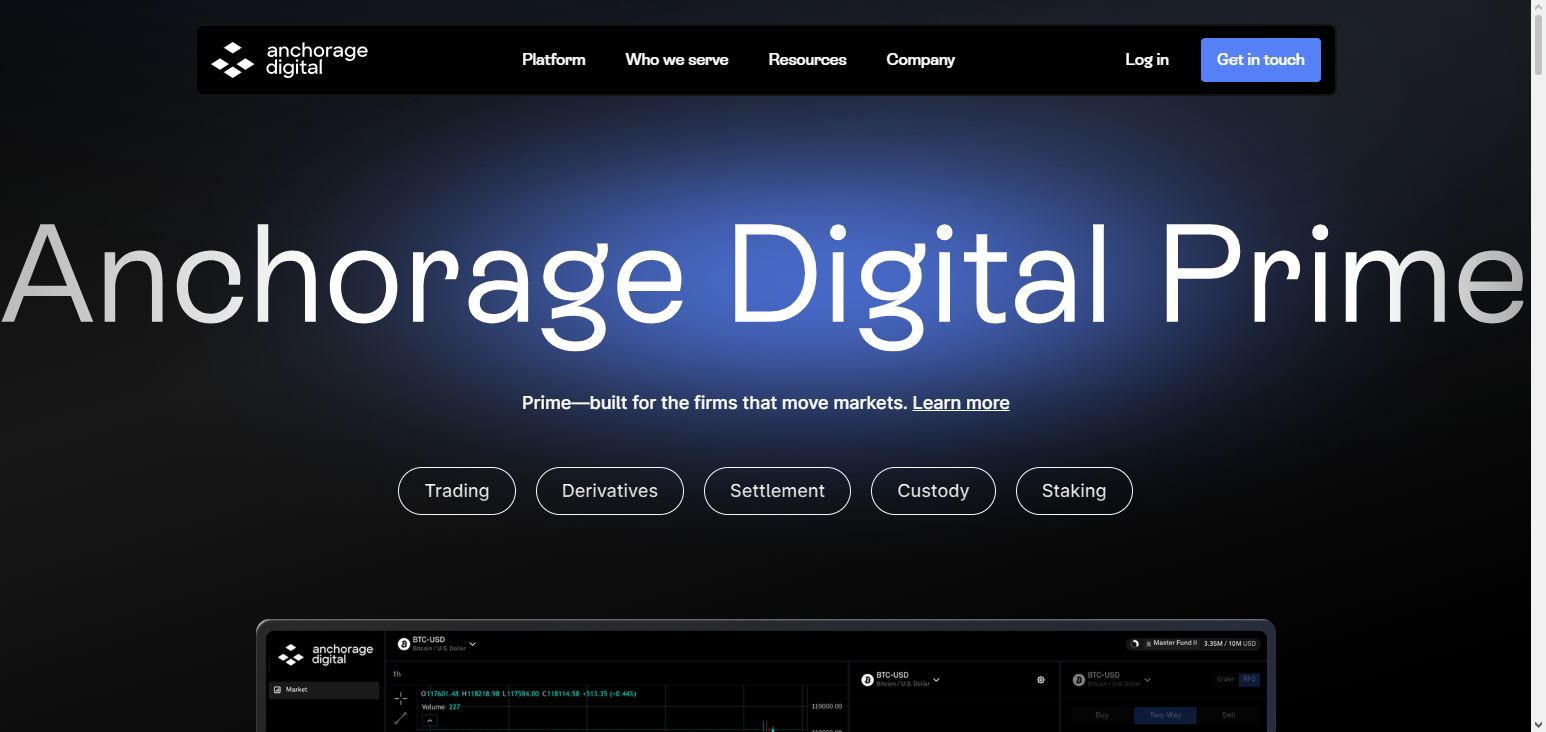The height and width of the screenshot is (732, 1546).
Task: Select the trend line drawing tool
Action: [x=399, y=718]
